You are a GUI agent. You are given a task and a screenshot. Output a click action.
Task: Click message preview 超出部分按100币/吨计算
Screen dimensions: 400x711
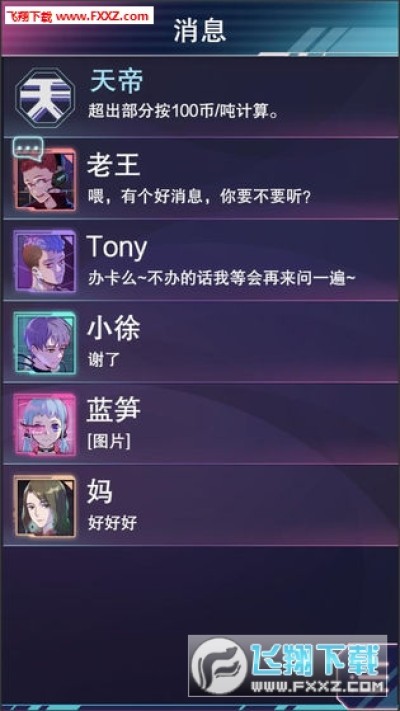[x=183, y=111]
